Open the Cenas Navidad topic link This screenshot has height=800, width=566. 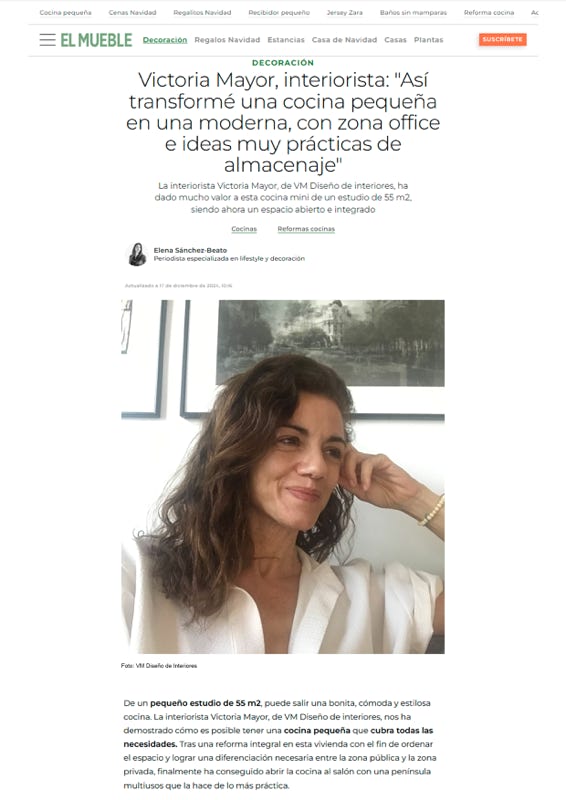132,12
